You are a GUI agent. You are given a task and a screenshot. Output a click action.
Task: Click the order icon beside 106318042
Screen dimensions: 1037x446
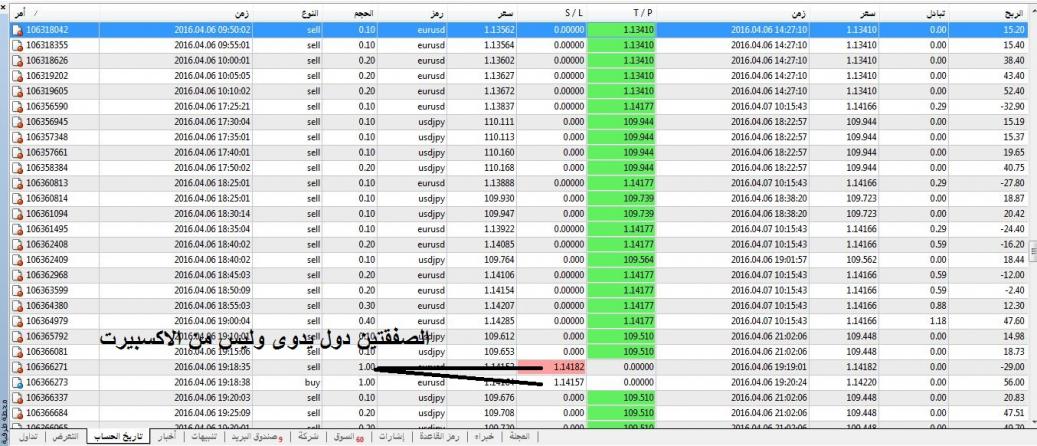(18, 30)
